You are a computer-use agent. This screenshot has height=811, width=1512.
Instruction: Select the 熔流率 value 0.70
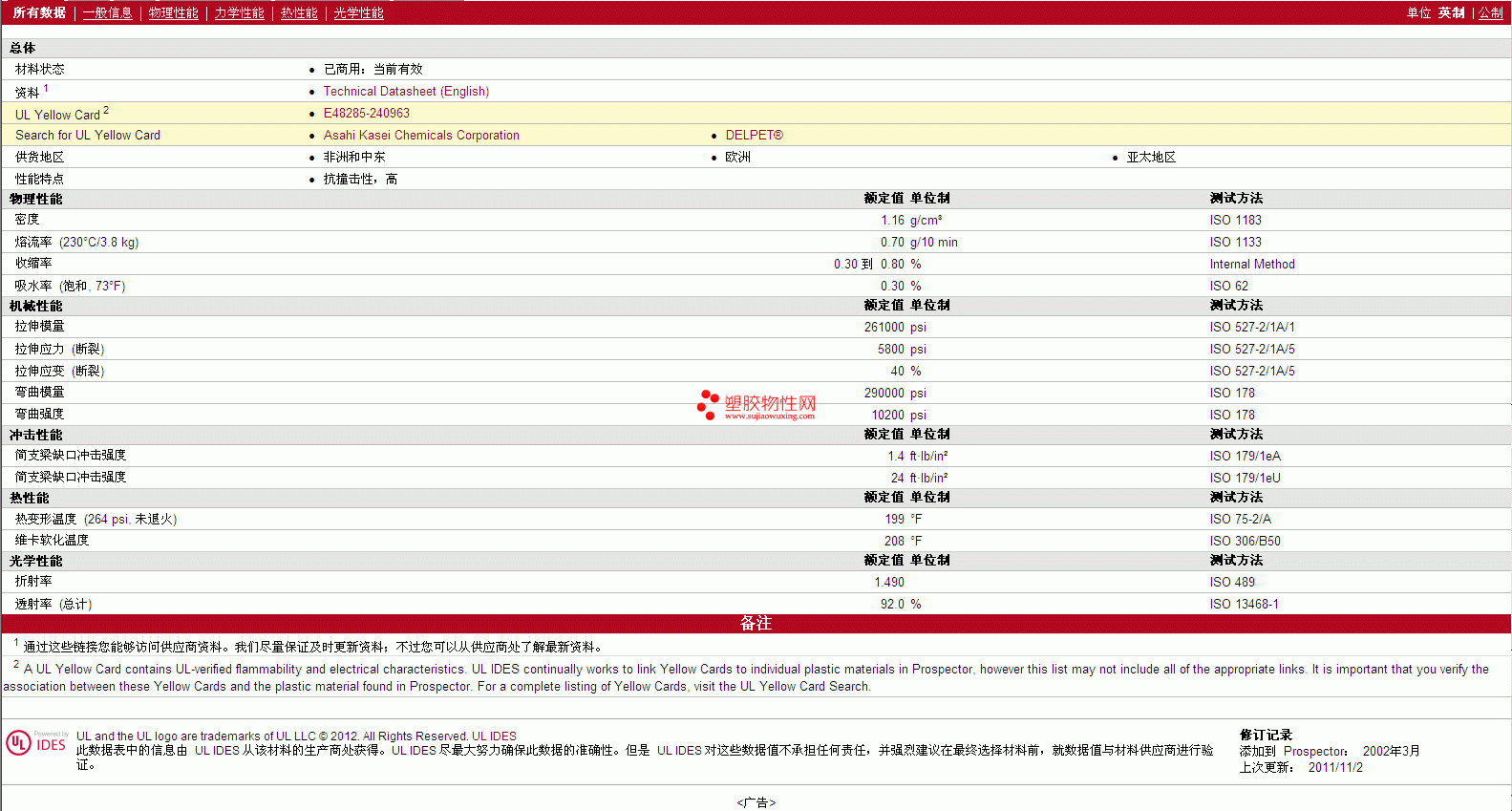(x=892, y=242)
